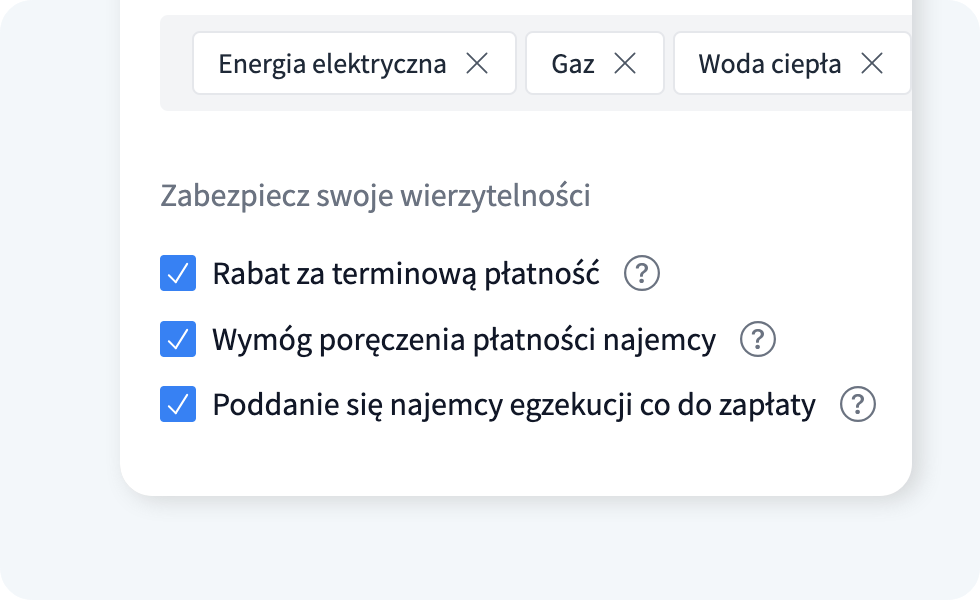Click text "Poddanie się najemcy egzekucji co do zapłaty"

[x=513, y=403]
